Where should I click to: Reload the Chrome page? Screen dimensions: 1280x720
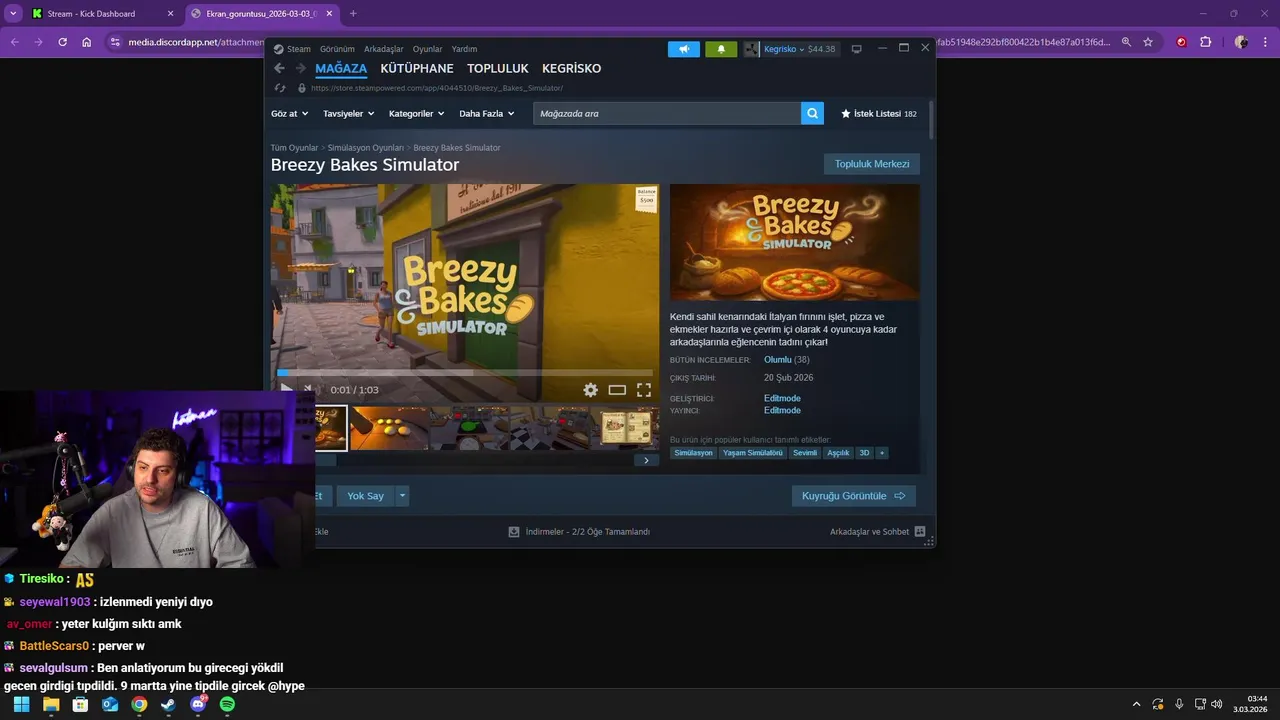[x=62, y=42]
